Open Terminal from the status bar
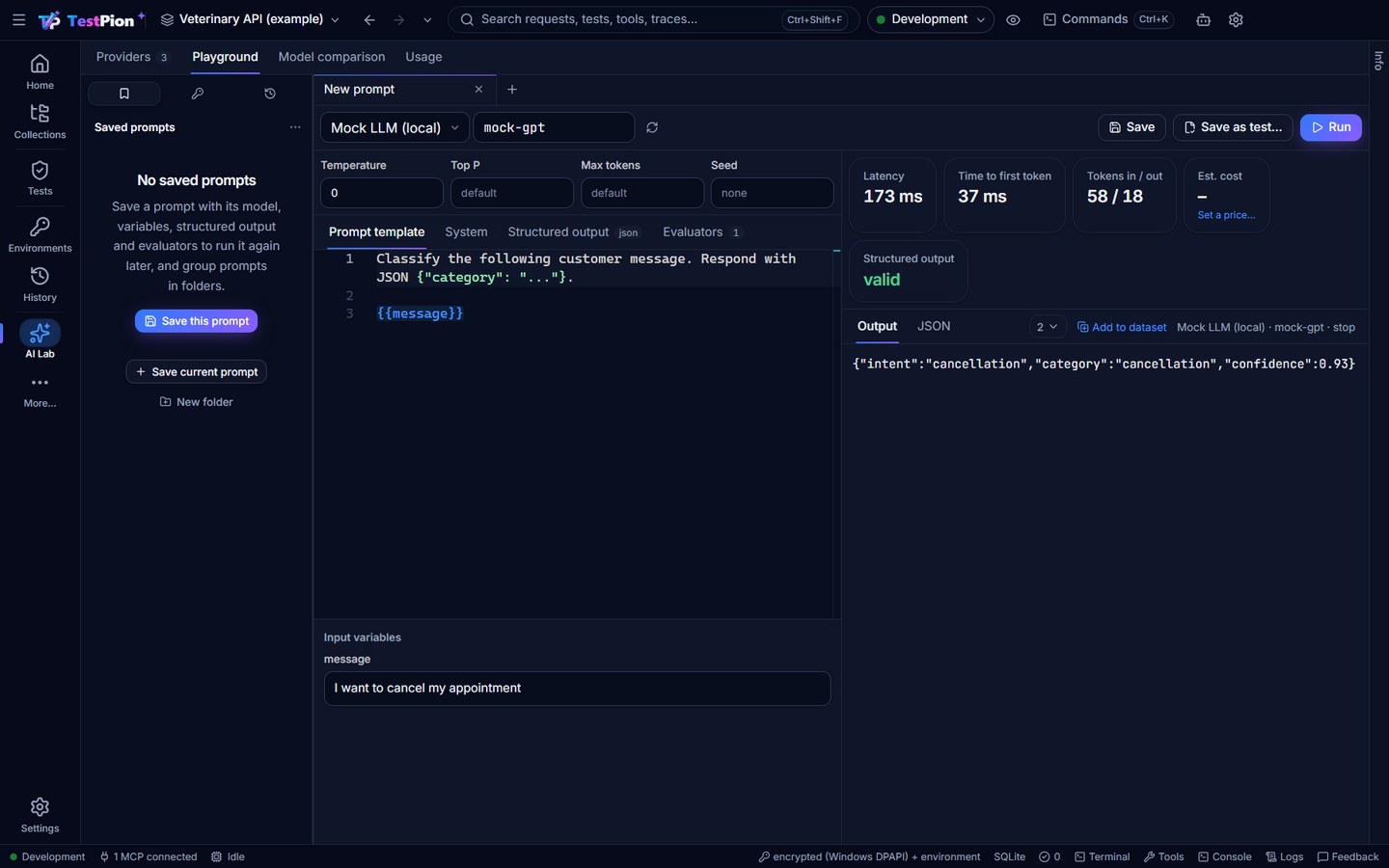The height and width of the screenshot is (868, 1389). coord(1103,856)
